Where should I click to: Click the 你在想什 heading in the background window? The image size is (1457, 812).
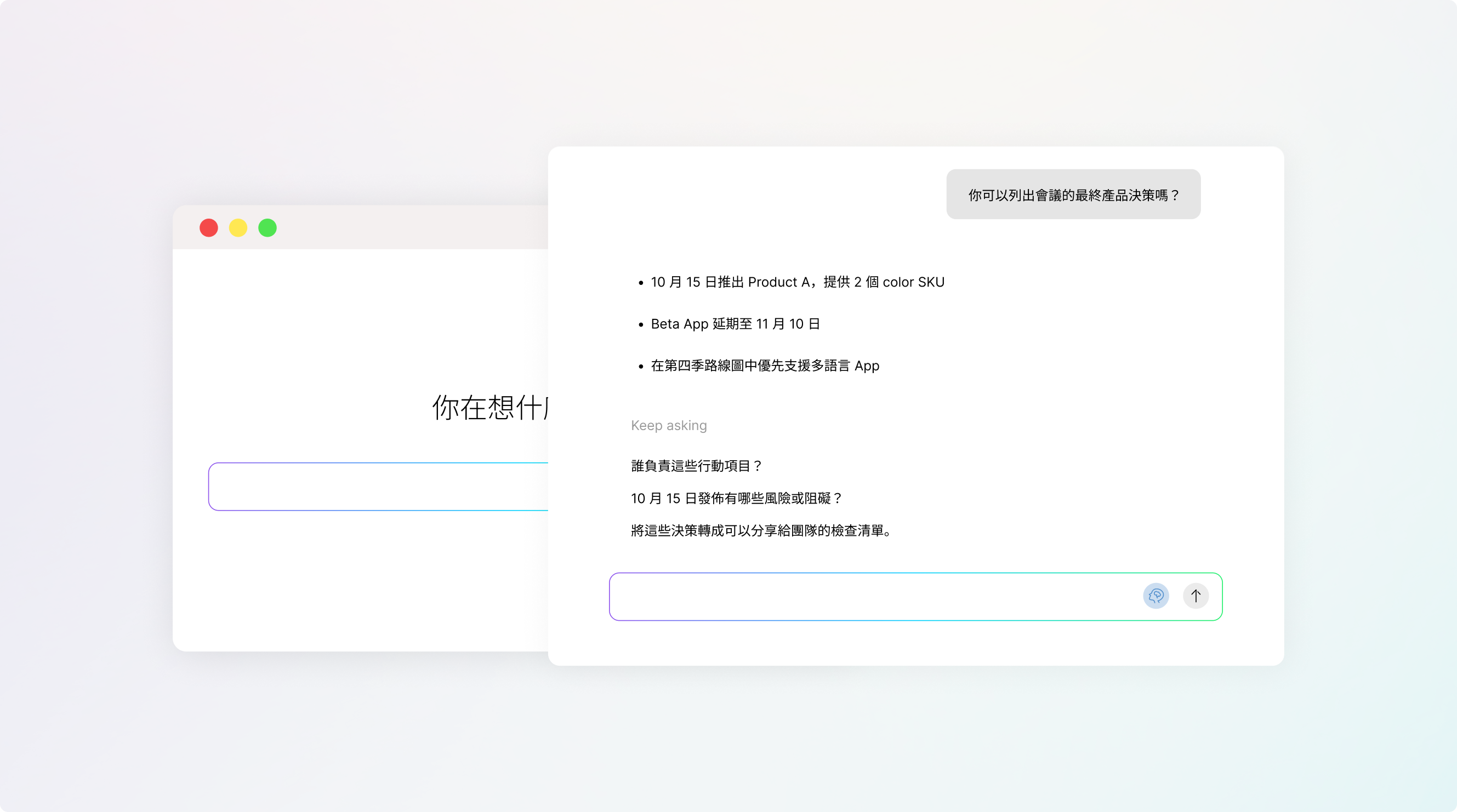[x=490, y=408]
